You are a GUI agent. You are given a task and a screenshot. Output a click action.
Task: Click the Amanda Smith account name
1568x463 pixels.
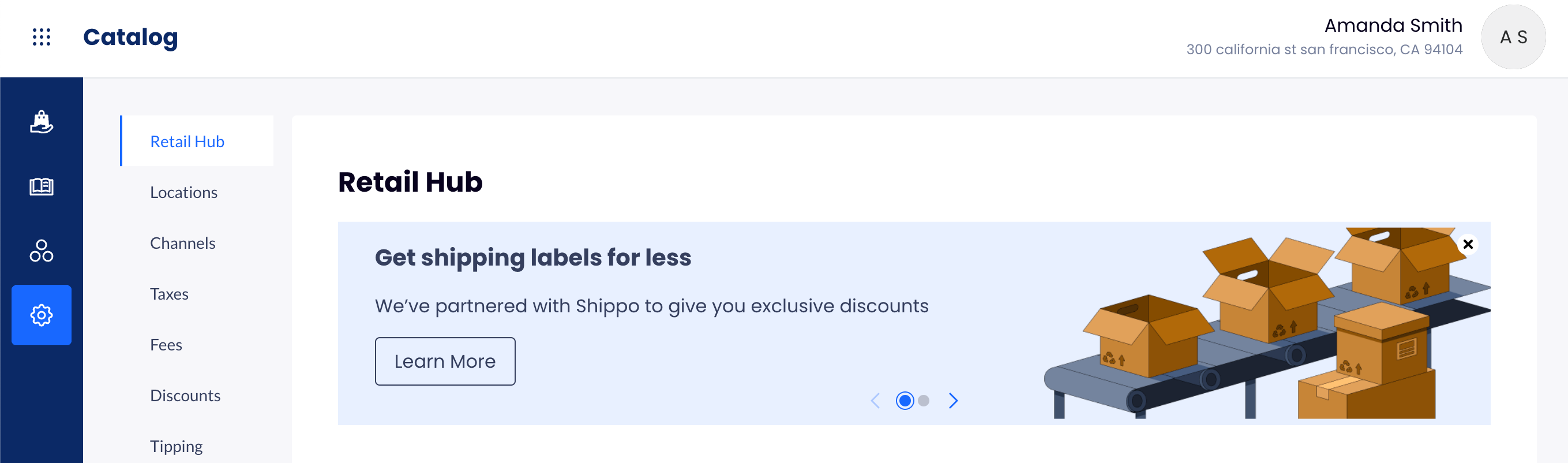click(x=1393, y=25)
